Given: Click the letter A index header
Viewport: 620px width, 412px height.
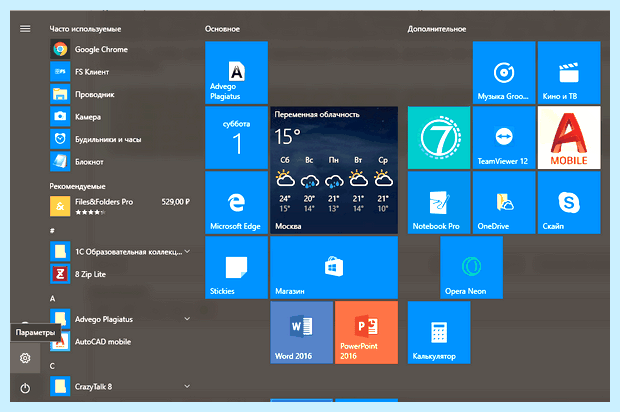Looking at the screenshot, I should (x=52, y=299).
